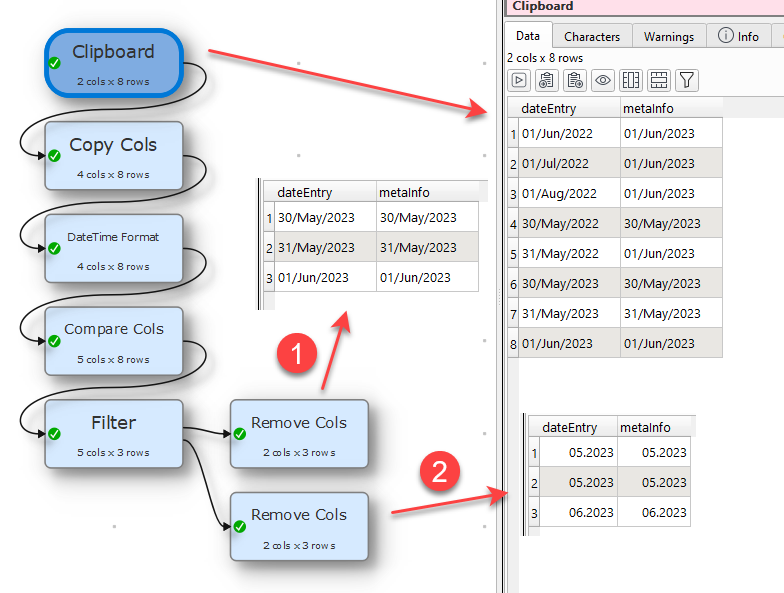784x593 pixels.
Task: Click the Clipboard title bar of right panel
Action: [645, 6]
